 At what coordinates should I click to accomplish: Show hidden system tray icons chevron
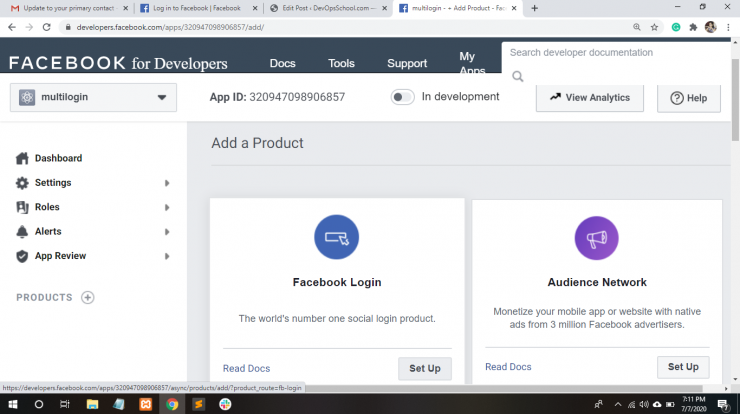(x=618, y=404)
